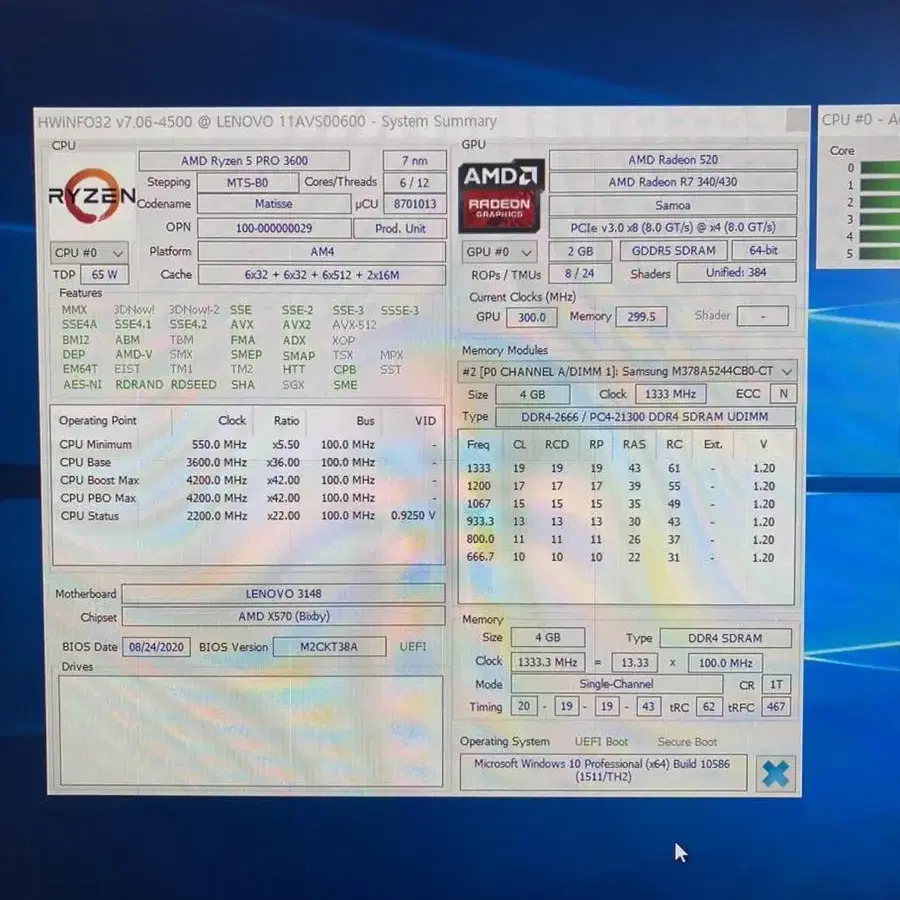
Task: Click the 65 W TDP value
Action: [x=104, y=274]
